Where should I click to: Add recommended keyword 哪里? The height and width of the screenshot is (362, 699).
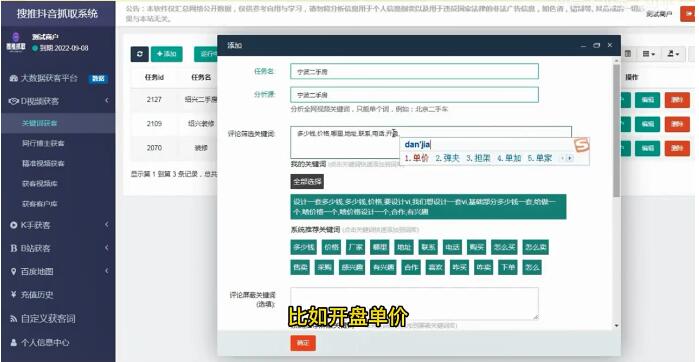click(379, 247)
